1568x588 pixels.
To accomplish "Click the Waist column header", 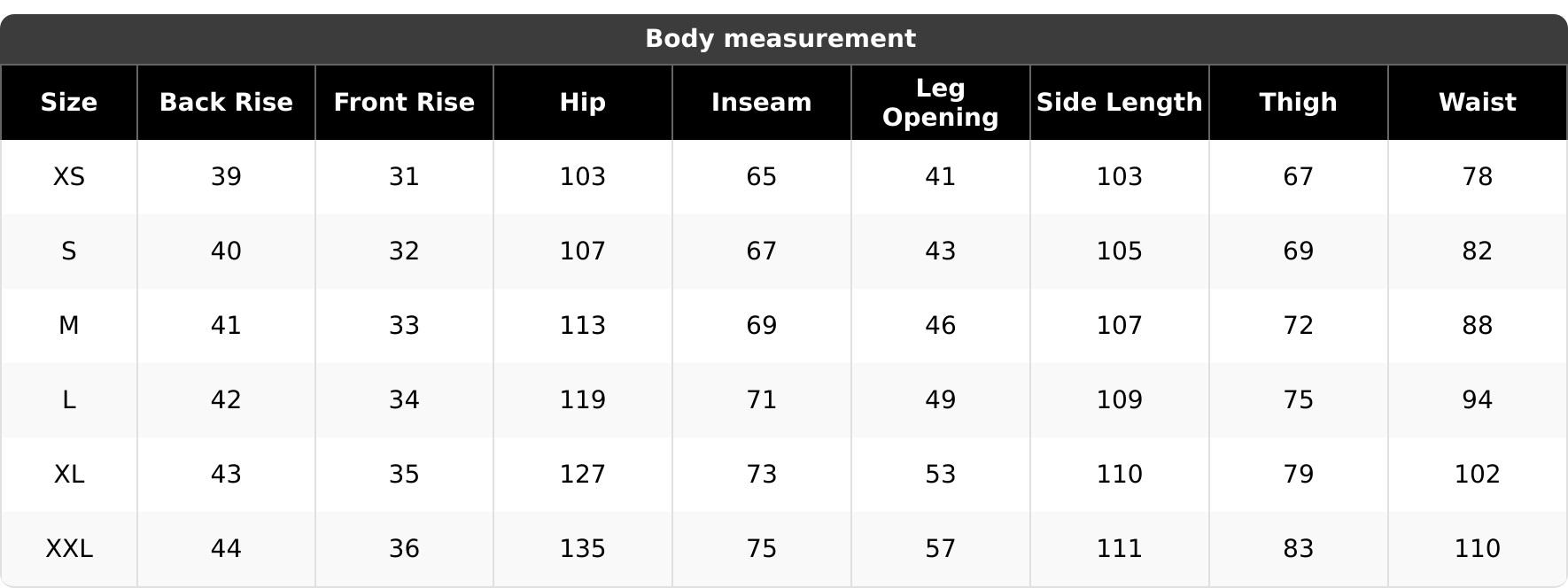I will [x=1477, y=103].
